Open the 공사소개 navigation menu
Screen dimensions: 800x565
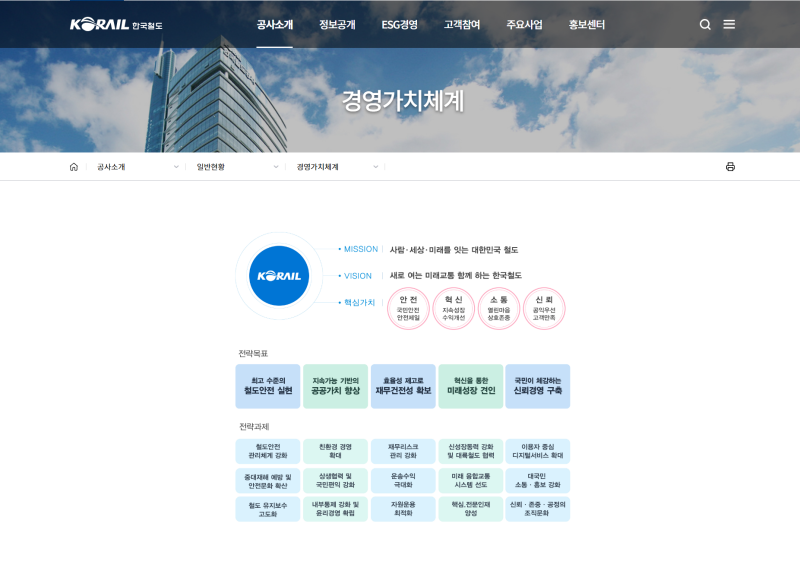tap(275, 24)
